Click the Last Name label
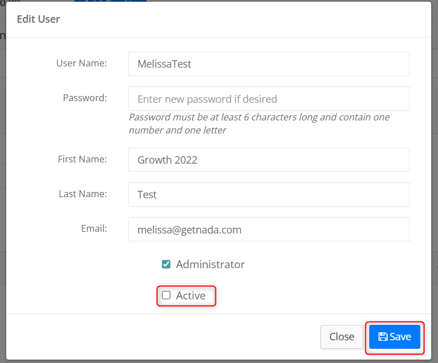438x363 pixels. 83,194
